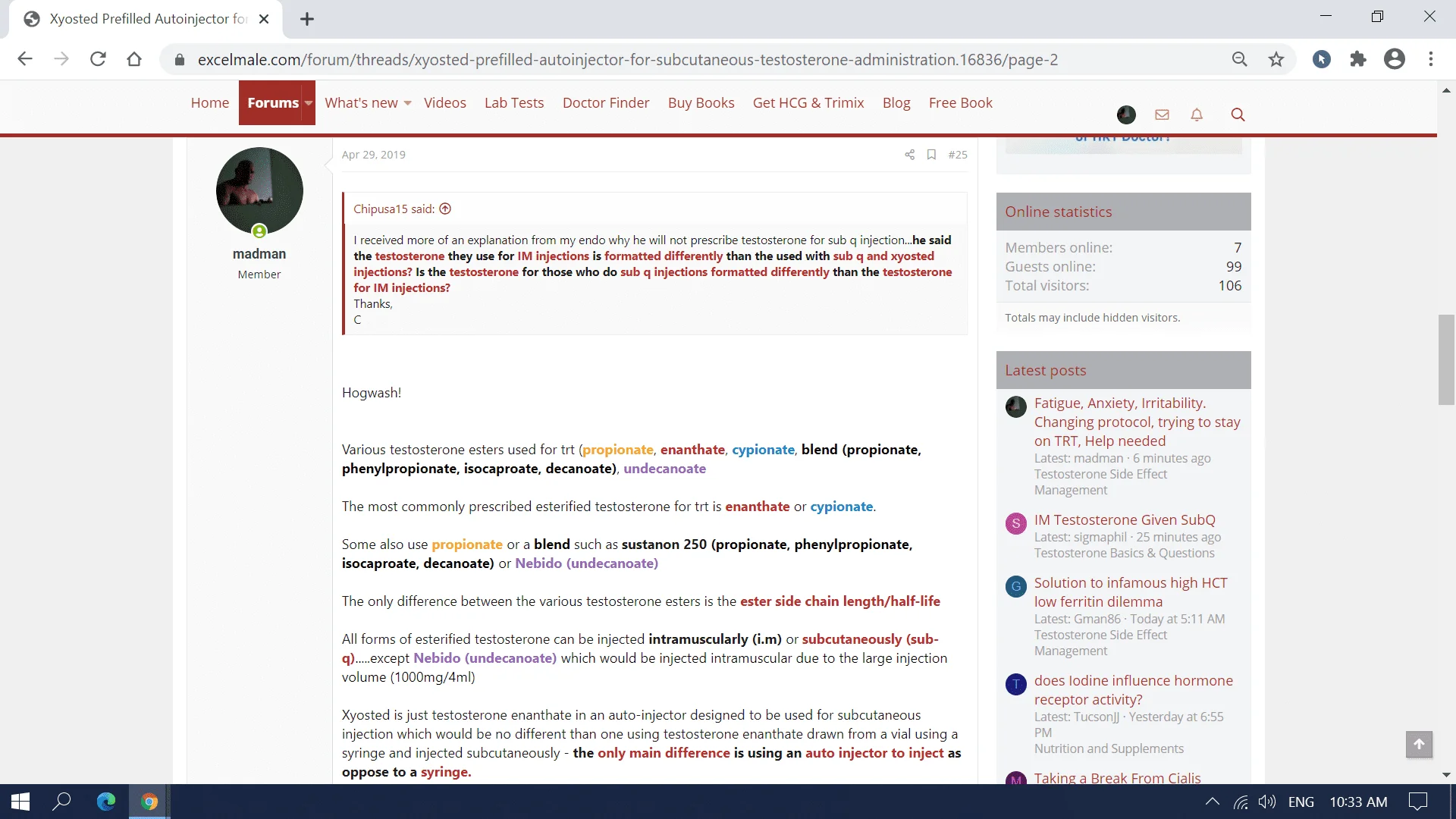Open the browser extensions puzzle icon
1456x819 pixels.
click(x=1357, y=59)
